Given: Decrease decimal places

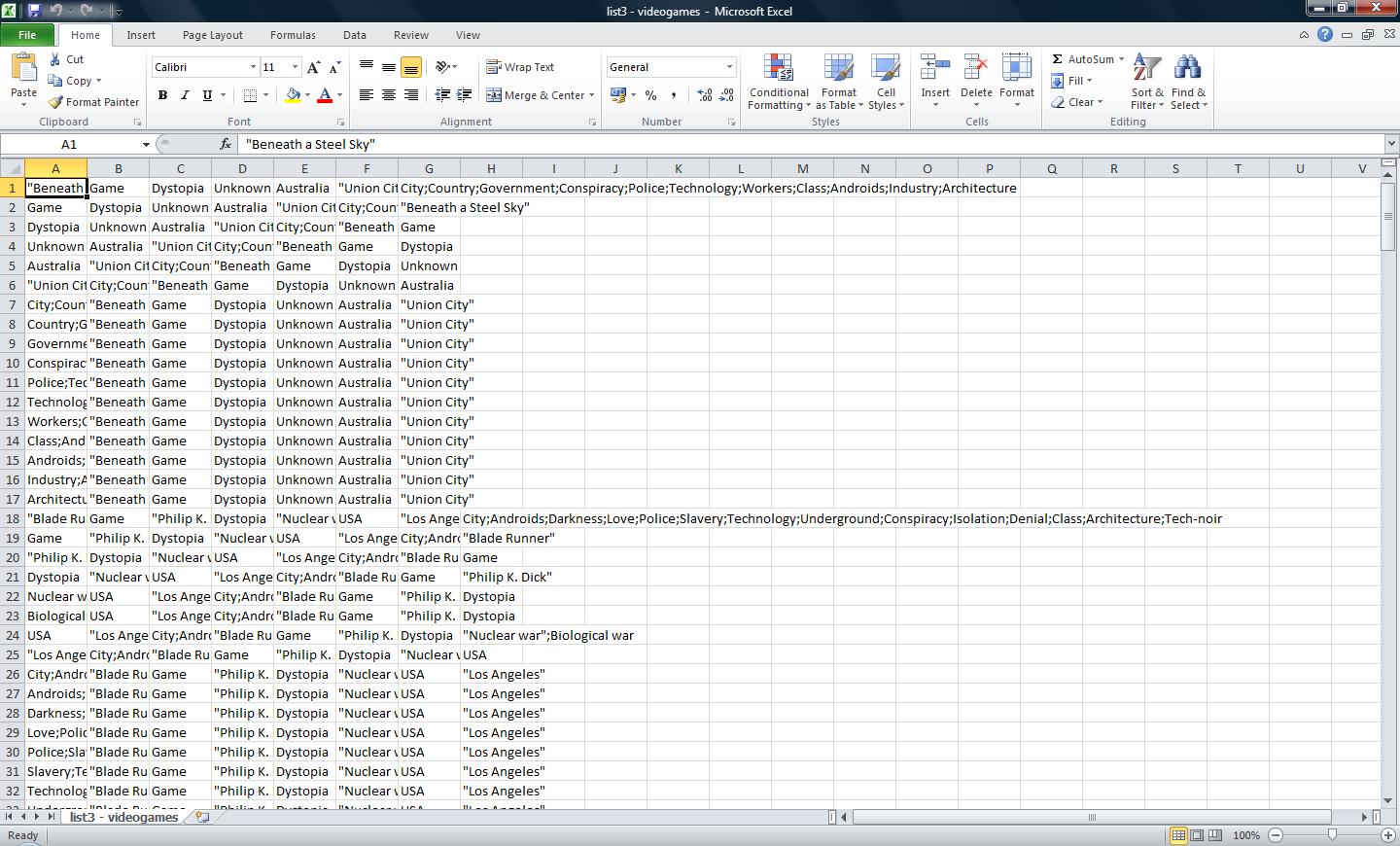Looking at the screenshot, I should [x=726, y=95].
